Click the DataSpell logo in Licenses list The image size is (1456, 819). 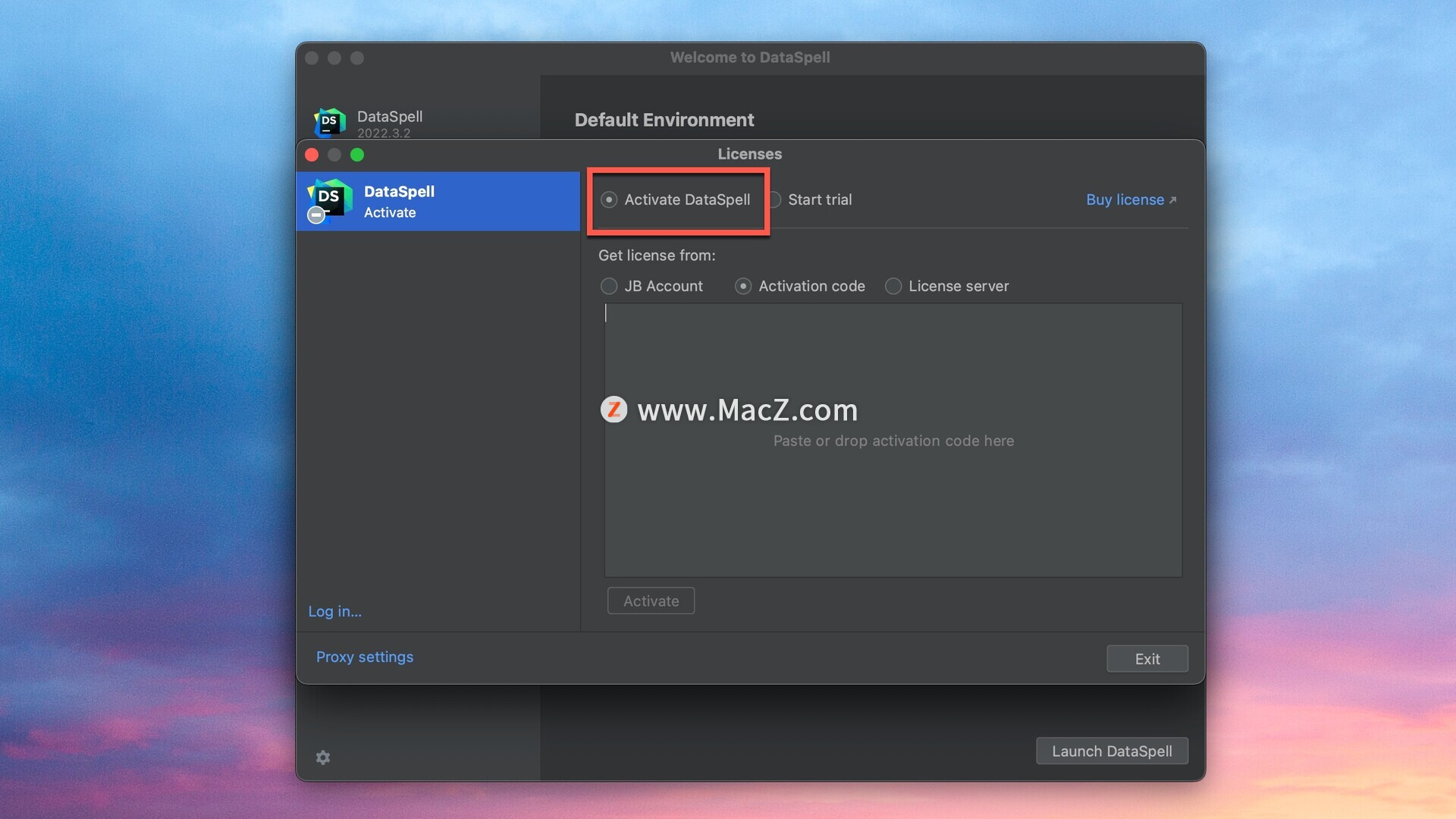point(329,201)
